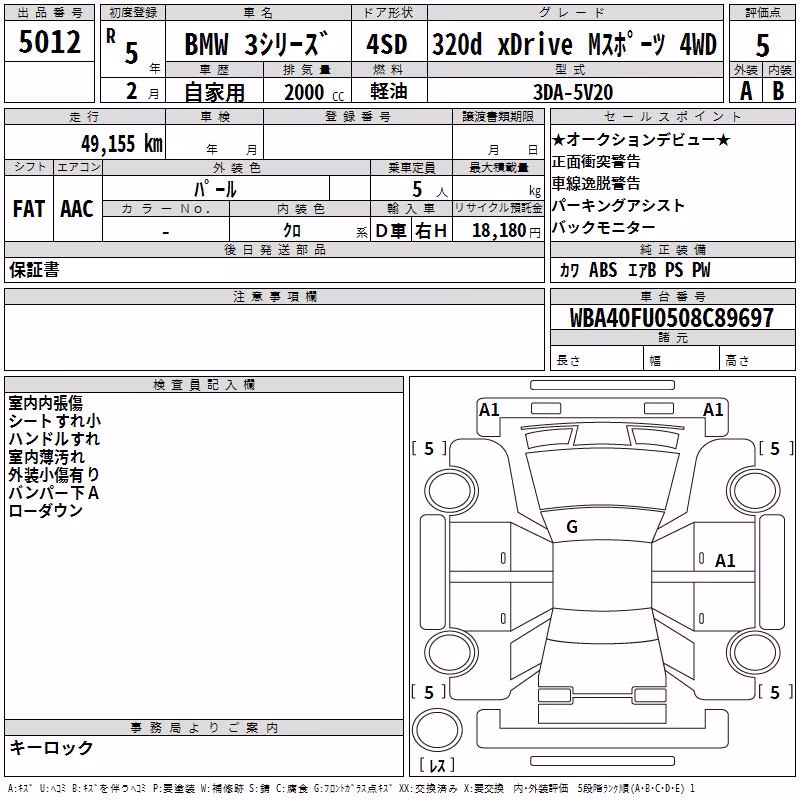Screen dimensions: 800x800
Task: Click the G mark on the windshield
Action: tap(572, 527)
